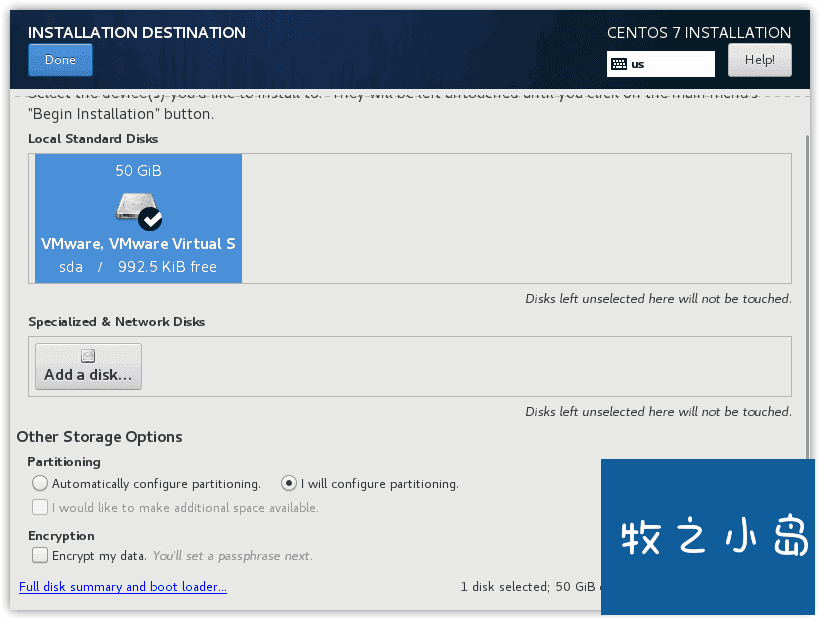Open Full disk summary and boot loader link

[x=123, y=587]
